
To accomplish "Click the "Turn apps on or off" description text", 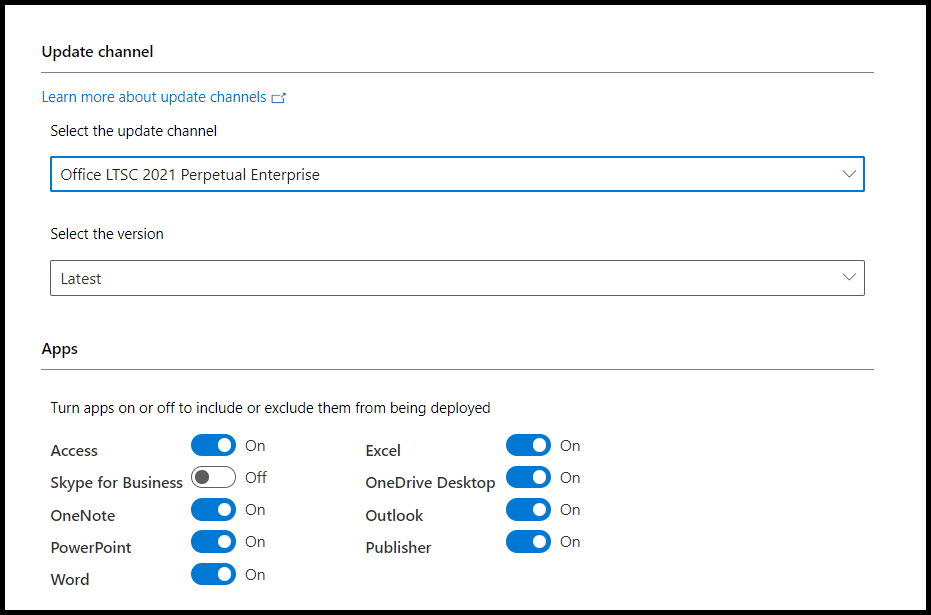I will click(270, 408).
